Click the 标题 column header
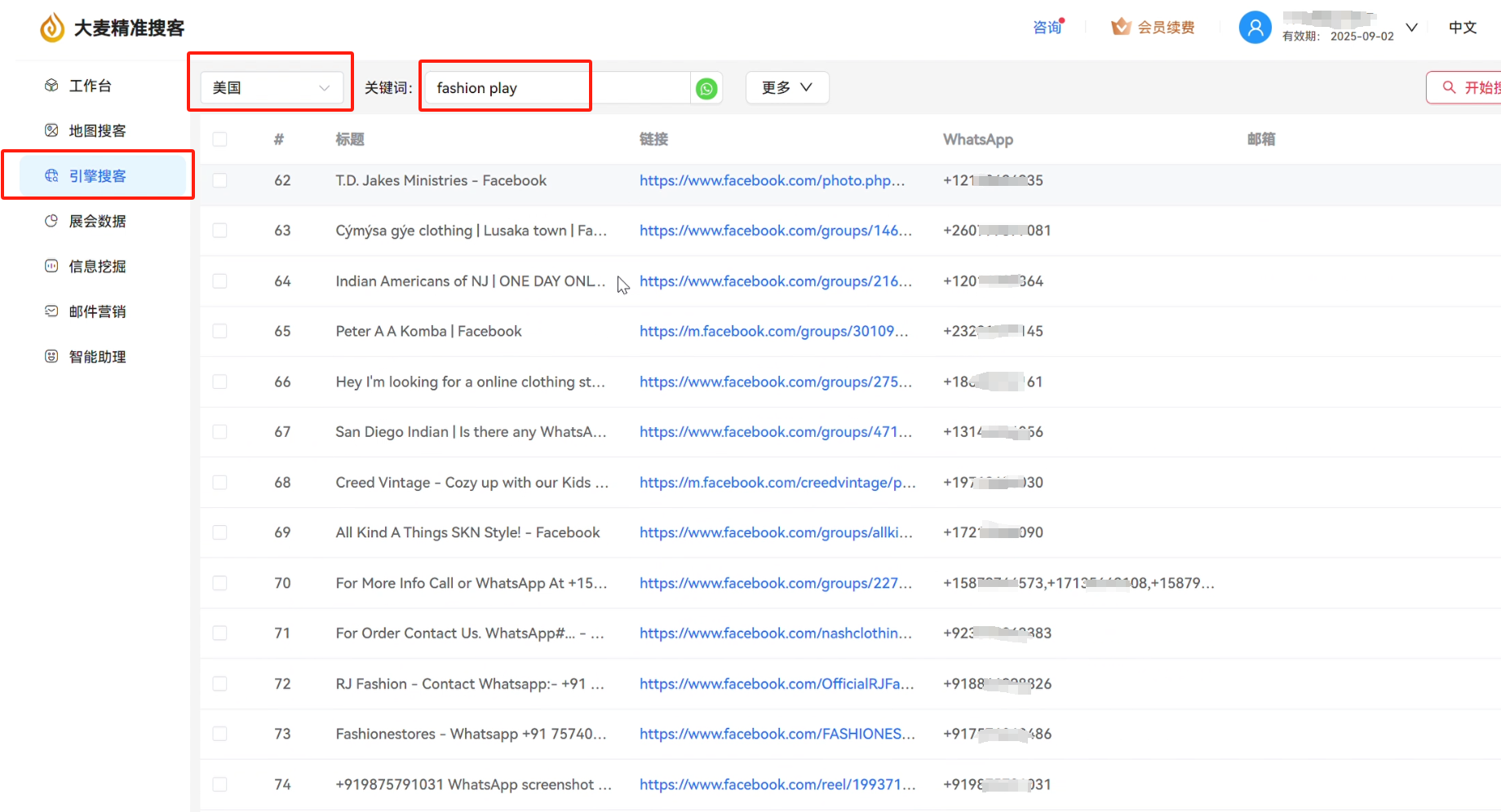 click(x=350, y=139)
